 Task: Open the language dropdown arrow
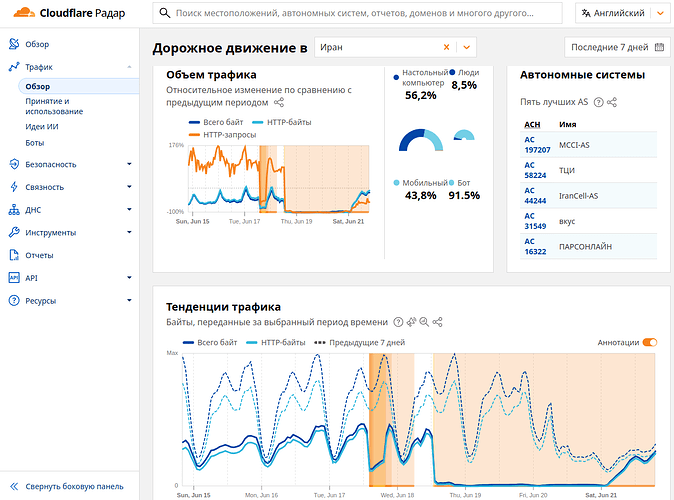[660, 13]
